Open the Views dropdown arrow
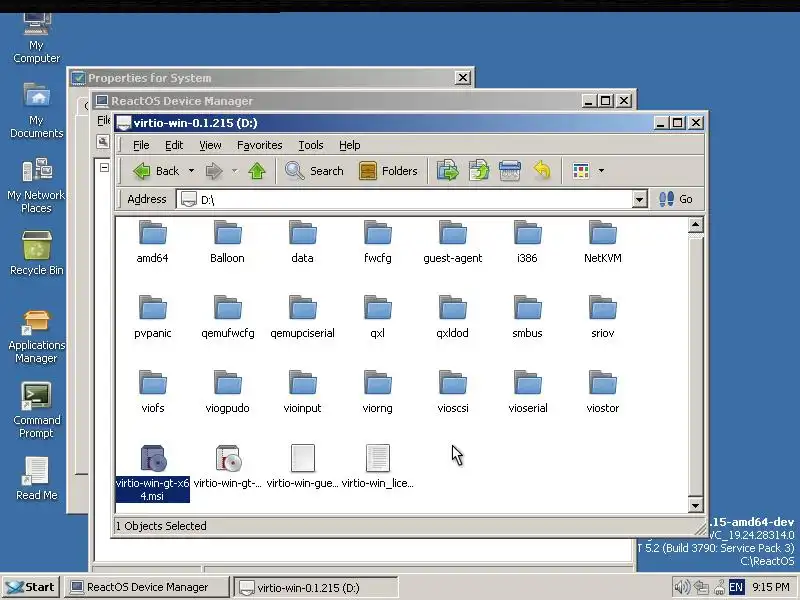 (601, 171)
